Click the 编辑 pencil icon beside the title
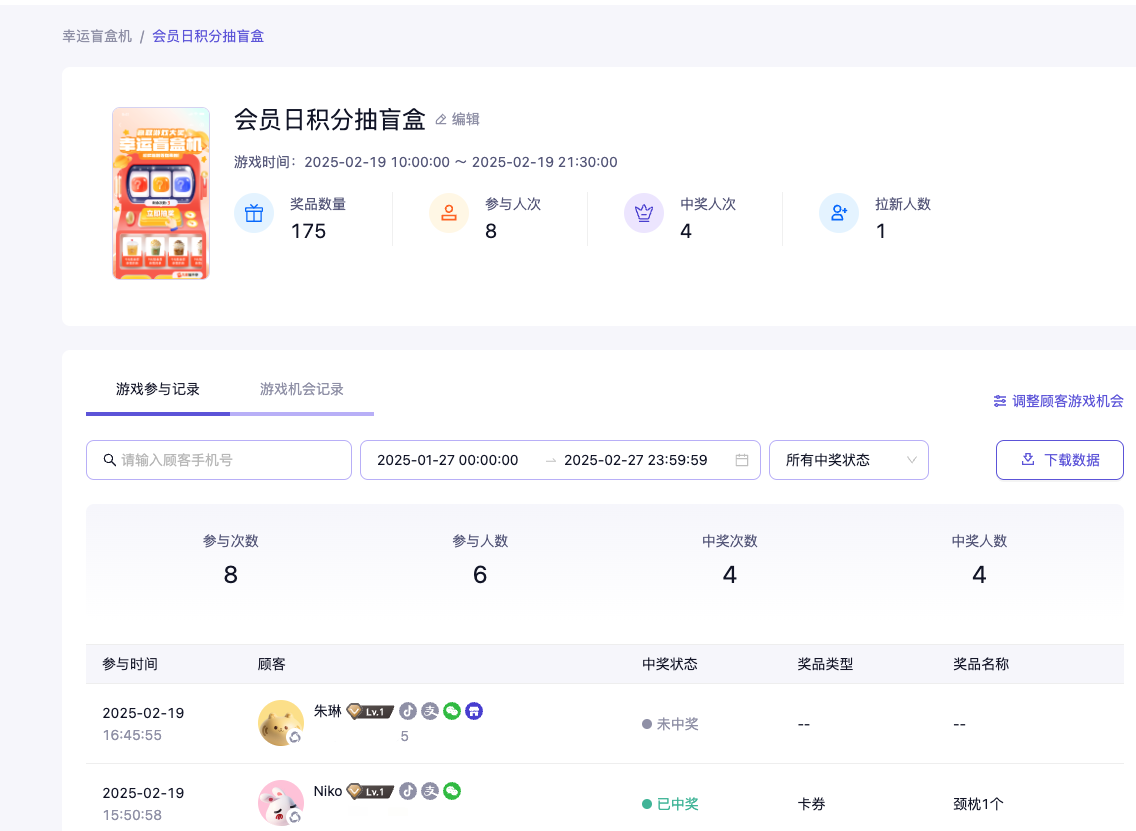This screenshot has width=1136, height=831. (441, 120)
